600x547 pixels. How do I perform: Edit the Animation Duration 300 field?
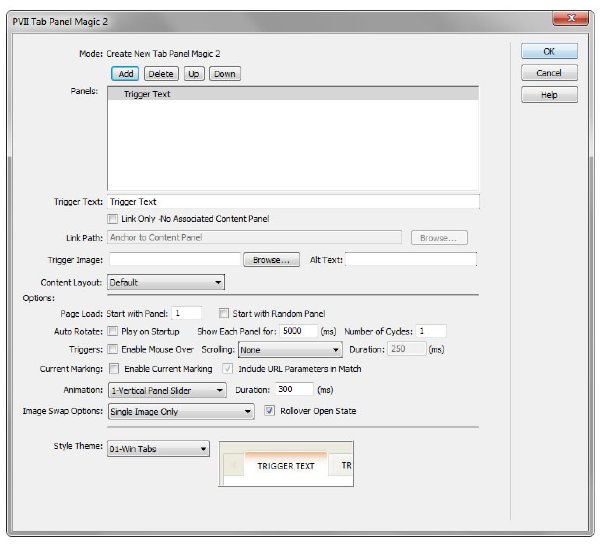(294, 389)
